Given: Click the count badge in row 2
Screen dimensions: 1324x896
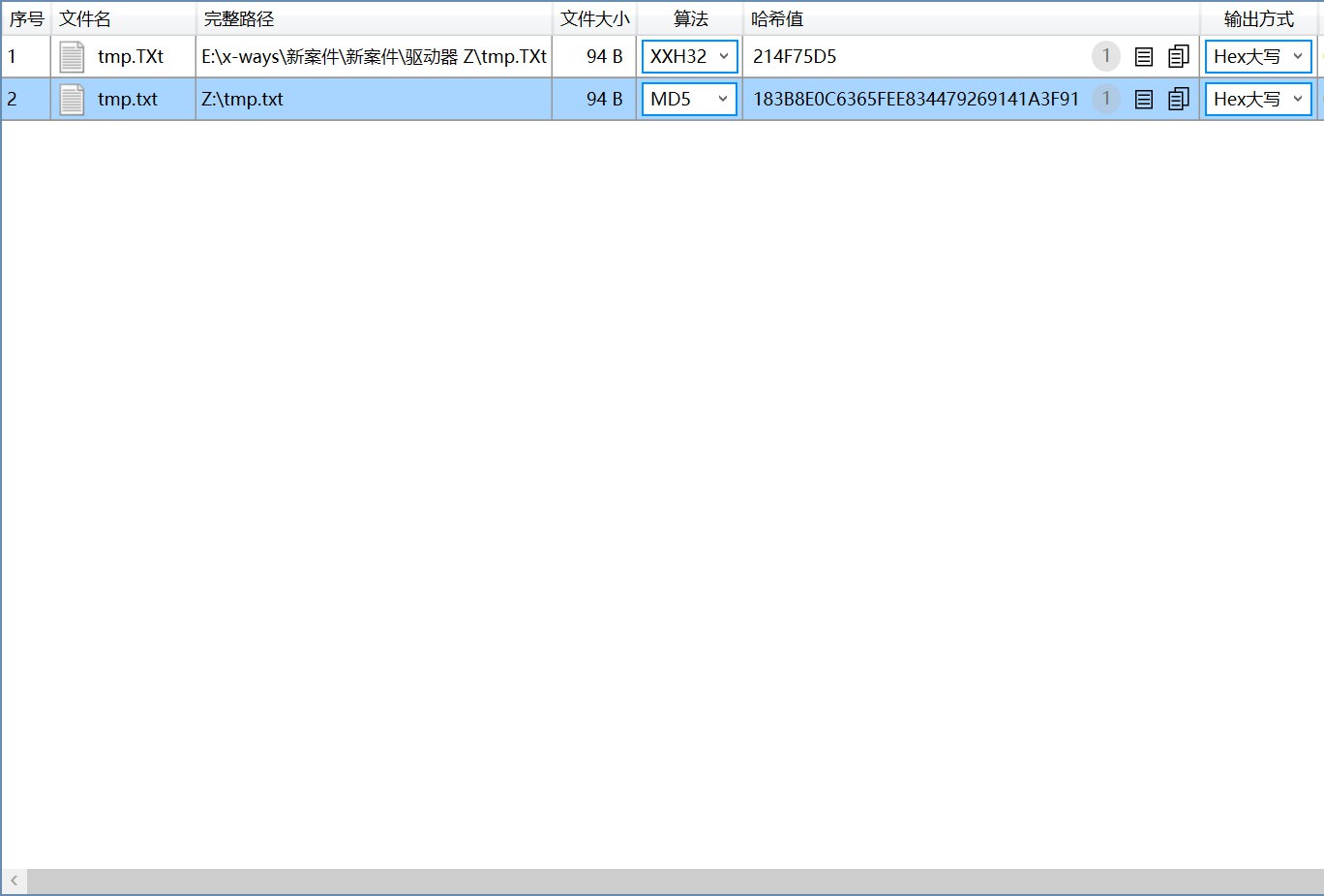Looking at the screenshot, I should coord(1106,99).
